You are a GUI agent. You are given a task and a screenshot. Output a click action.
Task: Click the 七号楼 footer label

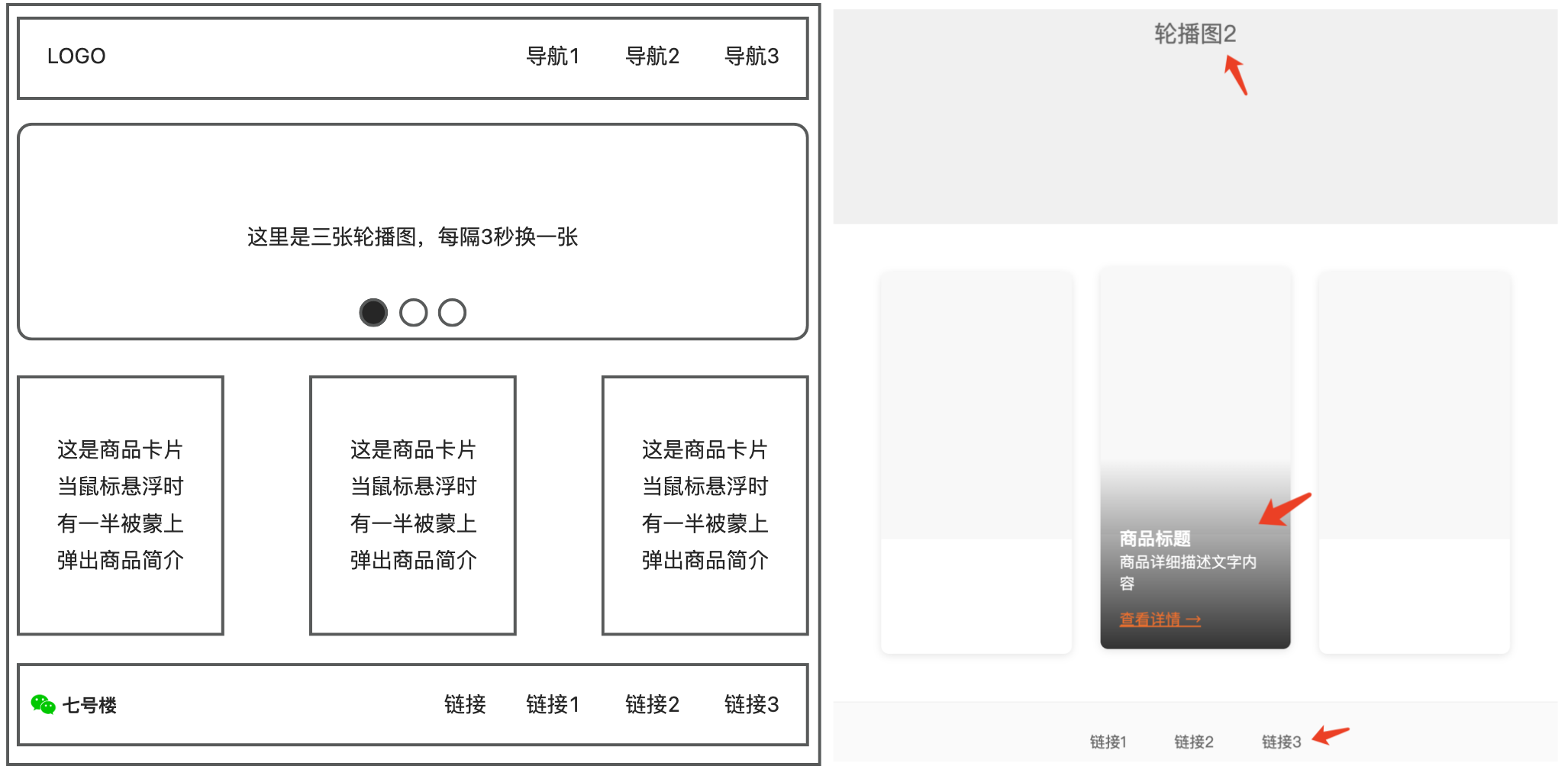(89, 706)
